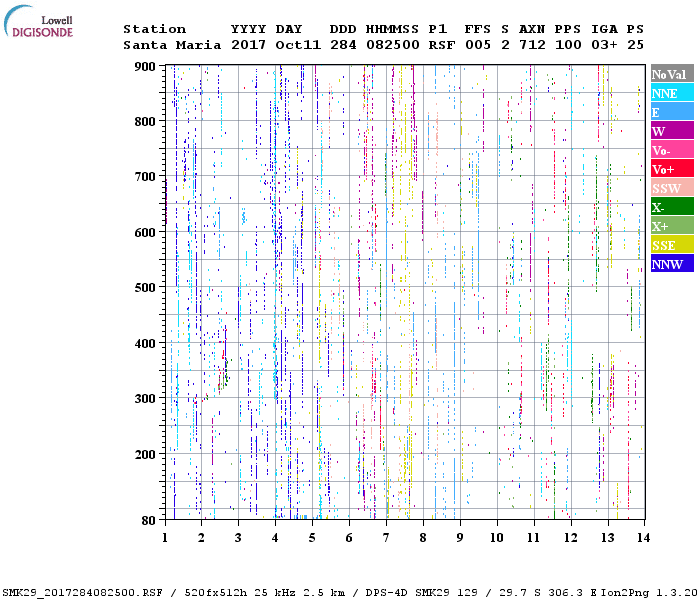Click the x-axis label '11'
The image size is (700, 600).
(533, 538)
